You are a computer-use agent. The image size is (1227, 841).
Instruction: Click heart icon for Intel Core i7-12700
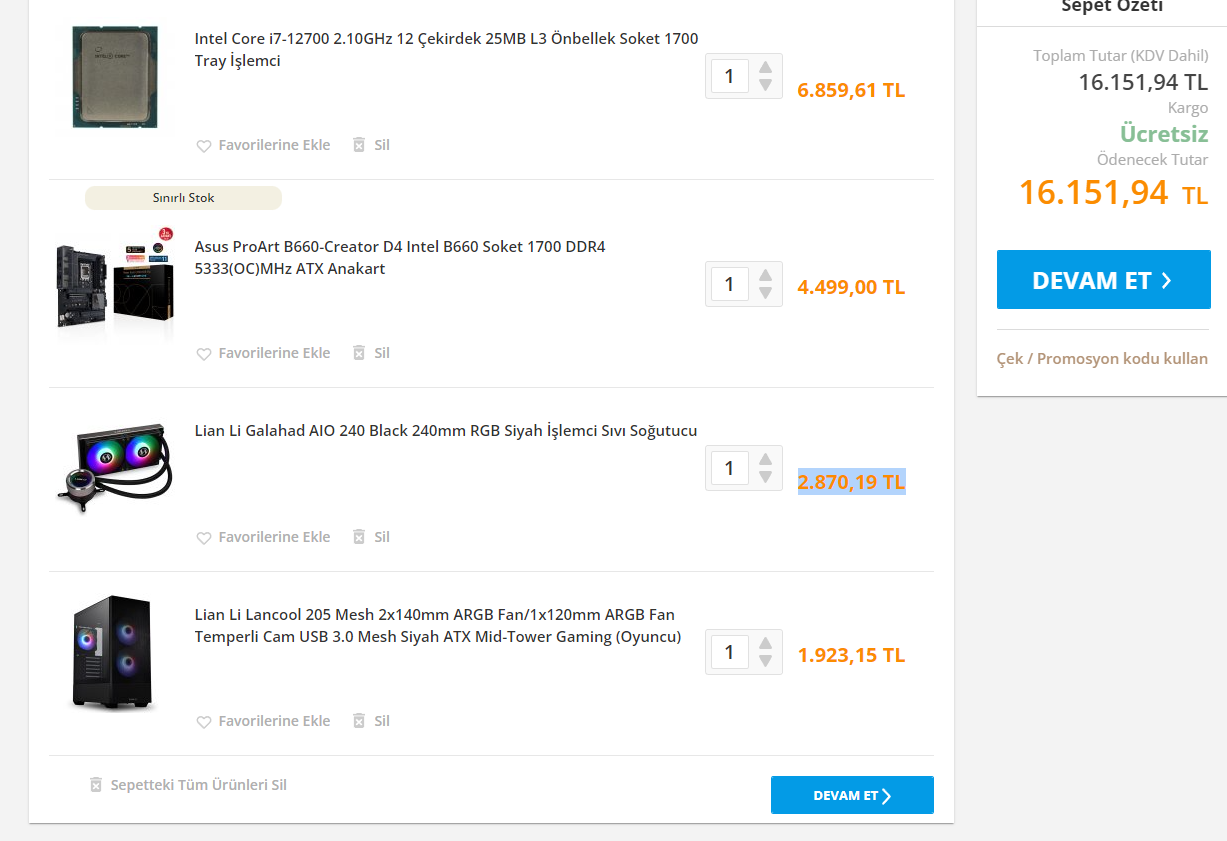[x=204, y=146]
